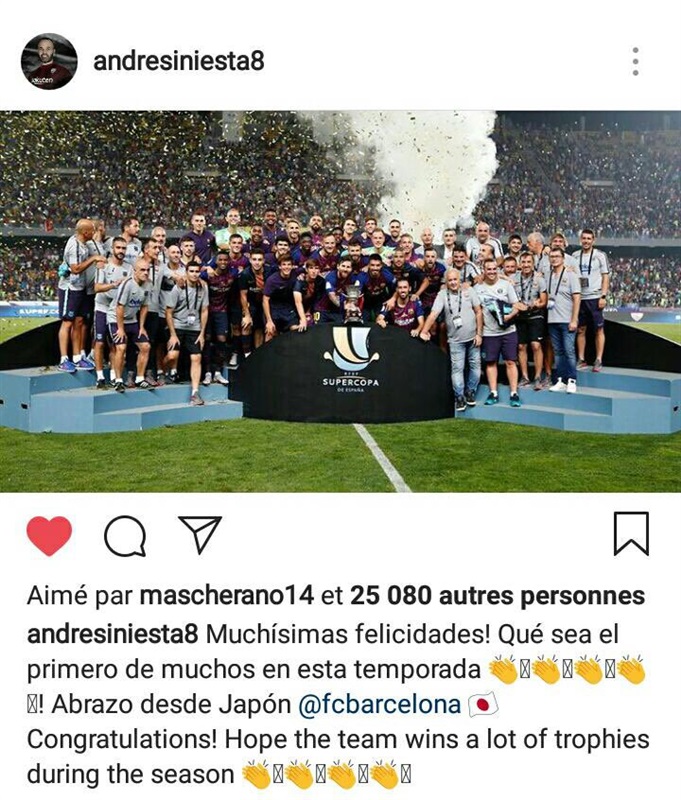Click the first clapping emoji after season

(x=256, y=774)
